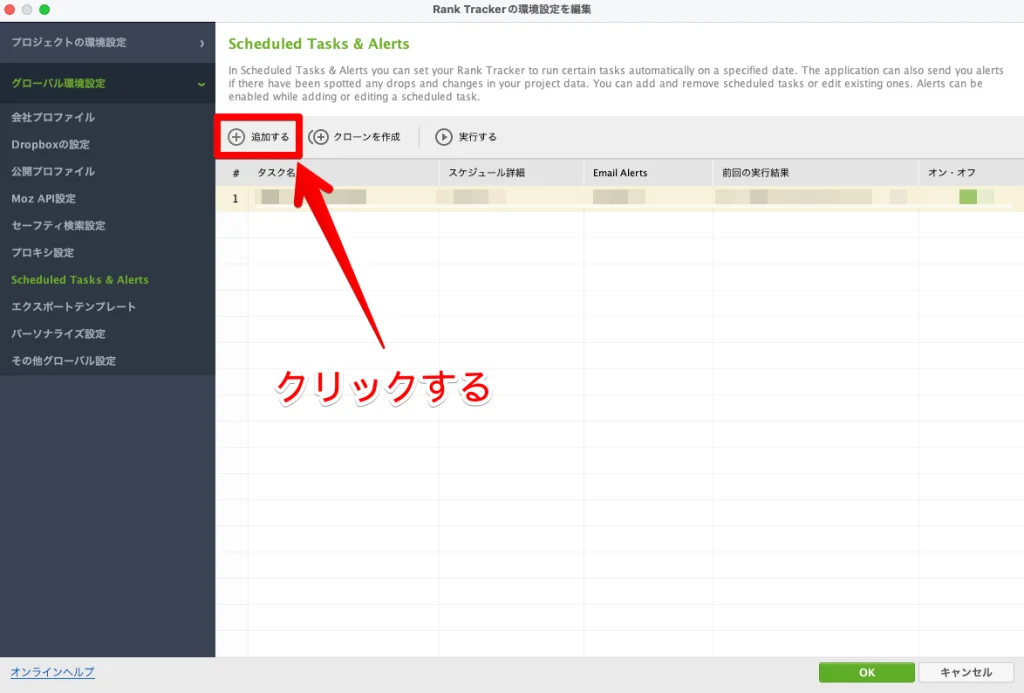Click the キャンセル button

coord(966,672)
